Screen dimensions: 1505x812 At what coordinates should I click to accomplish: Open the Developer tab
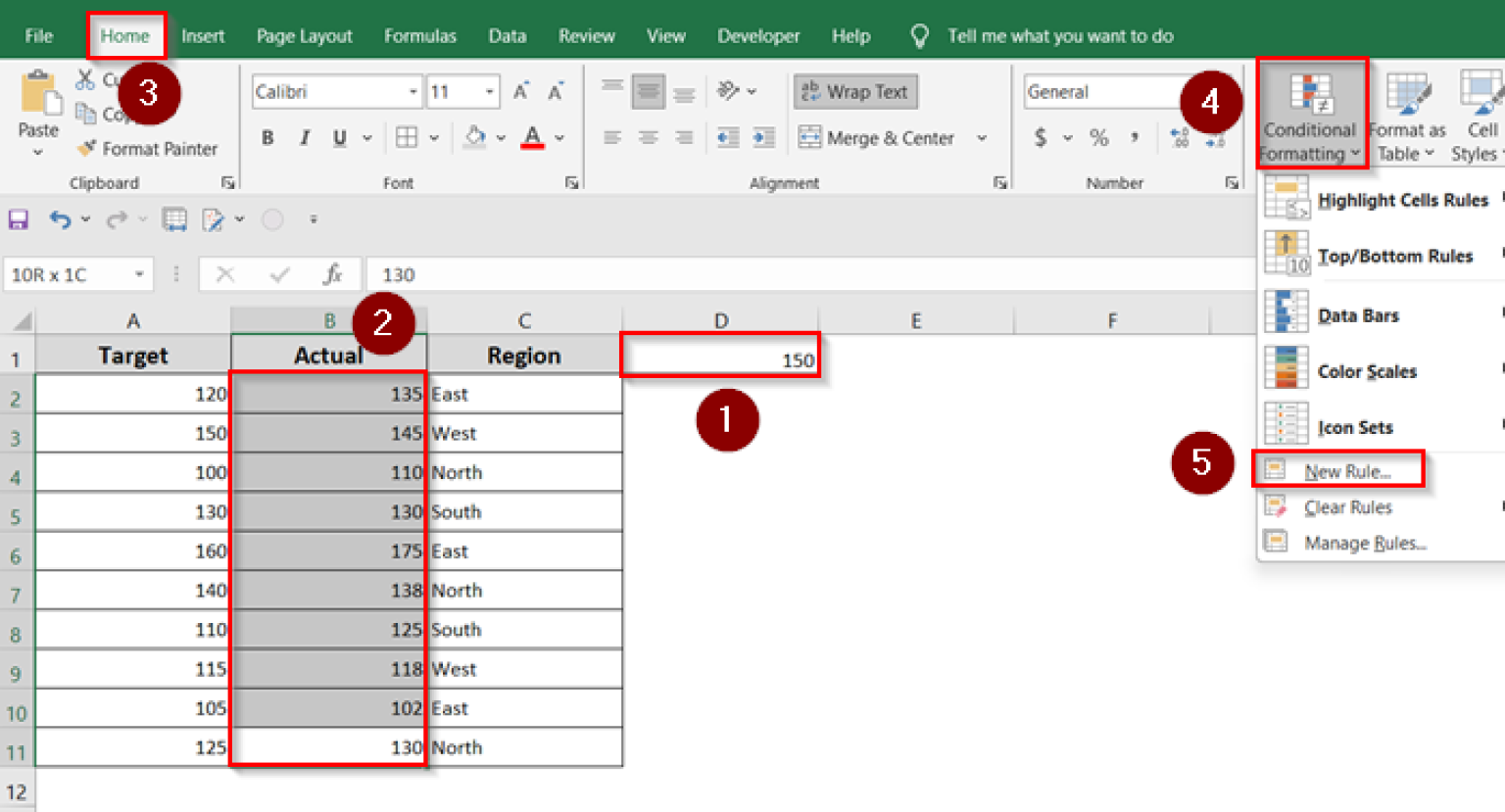[758, 35]
